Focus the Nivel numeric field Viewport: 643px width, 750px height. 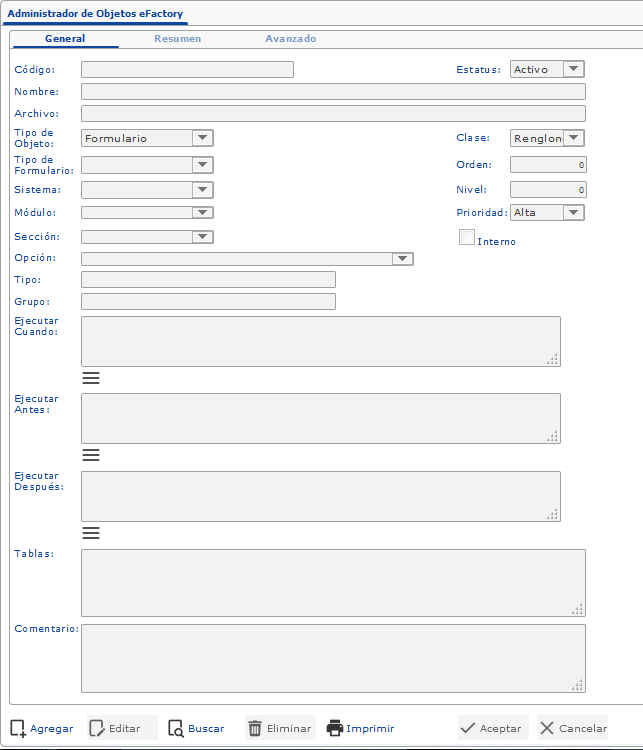pos(548,189)
